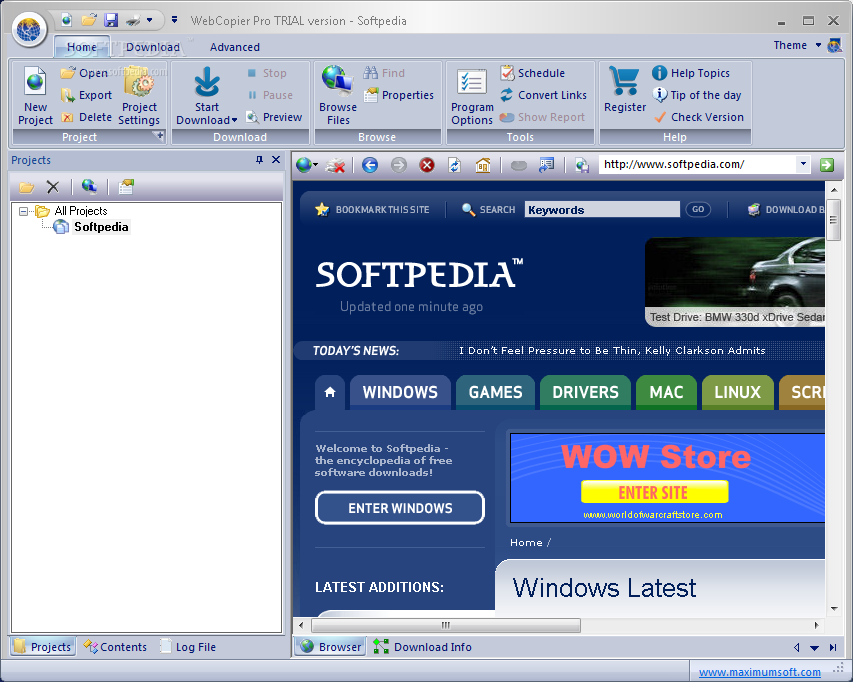This screenshot has width=853, height=682.
Task: Select the Contents bottom tab
Action: (115, 647)
